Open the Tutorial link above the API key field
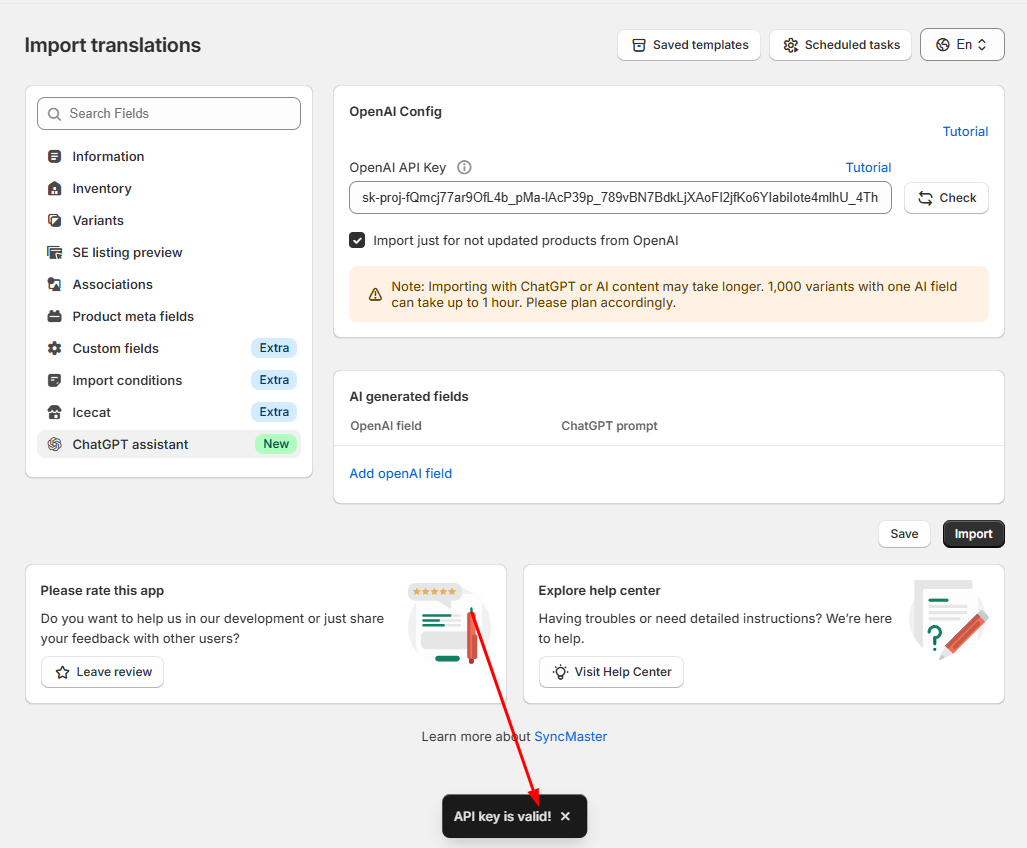The image size is (1027, 848). tap(868, 168)
